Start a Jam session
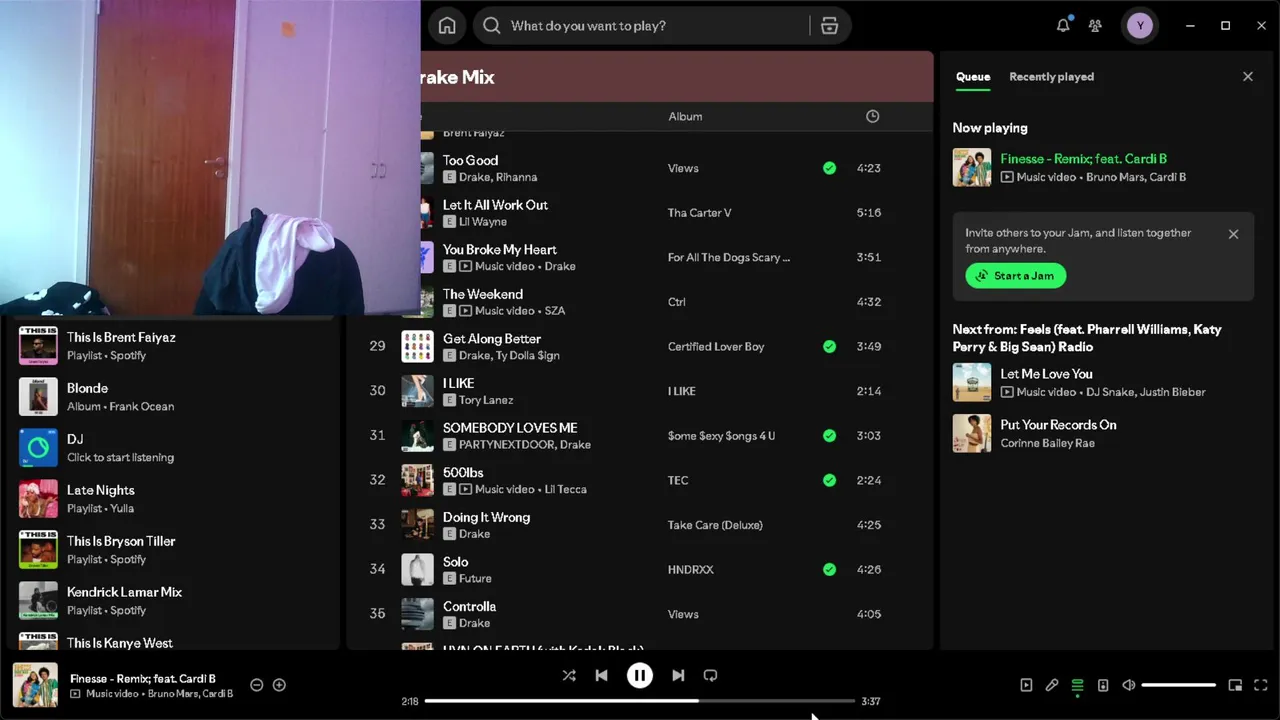The image size is (1280, 720). tap(1016, 275)
